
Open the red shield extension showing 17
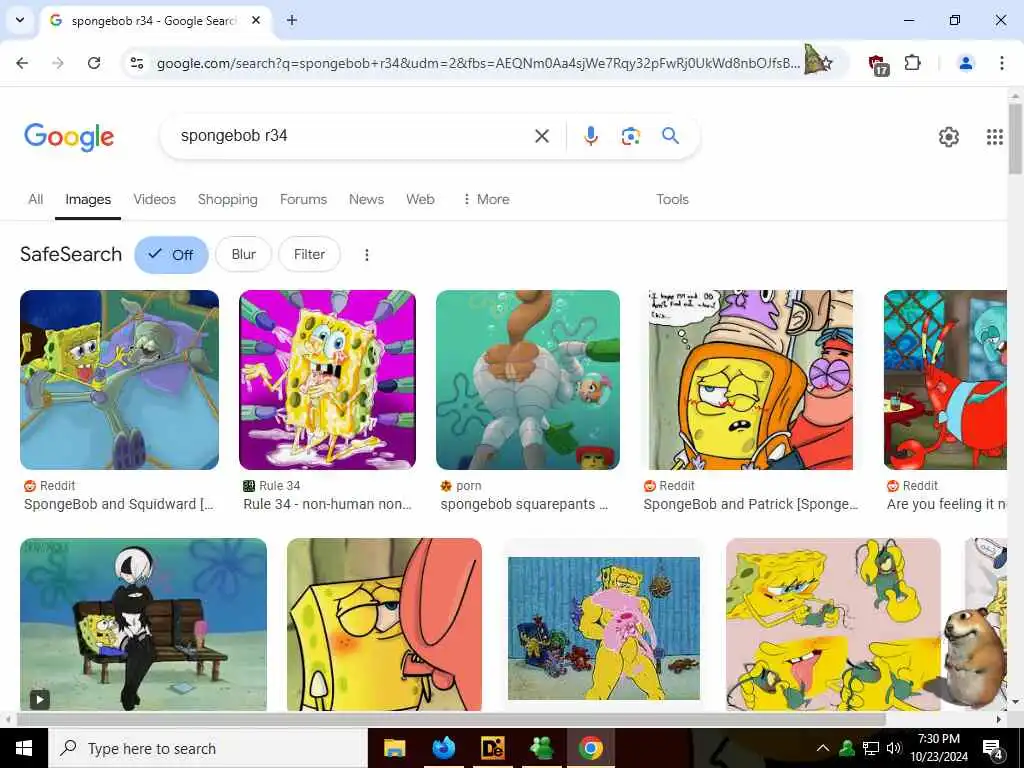point(878,64)
